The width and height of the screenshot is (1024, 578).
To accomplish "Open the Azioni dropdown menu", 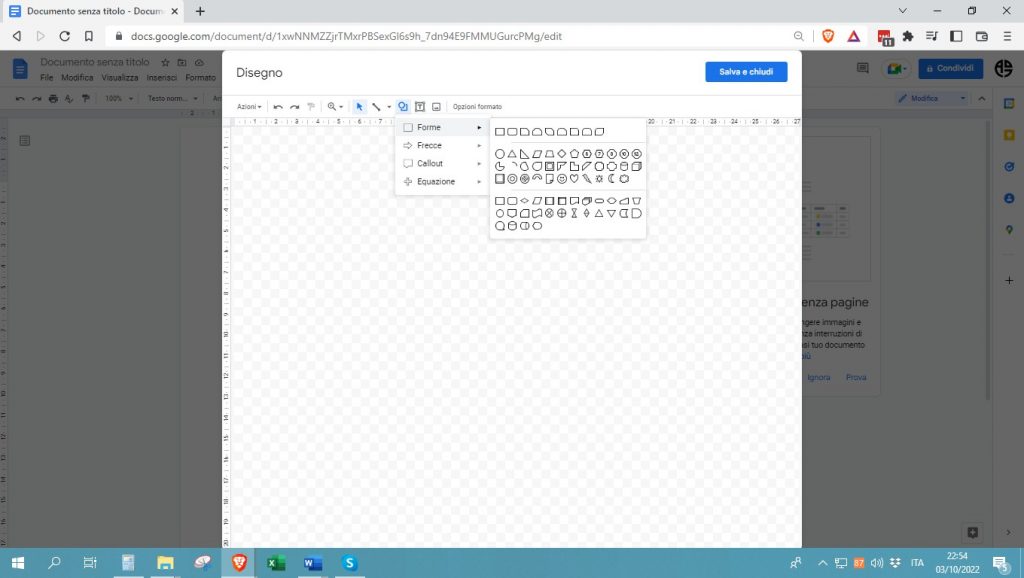I will (249, 107).
